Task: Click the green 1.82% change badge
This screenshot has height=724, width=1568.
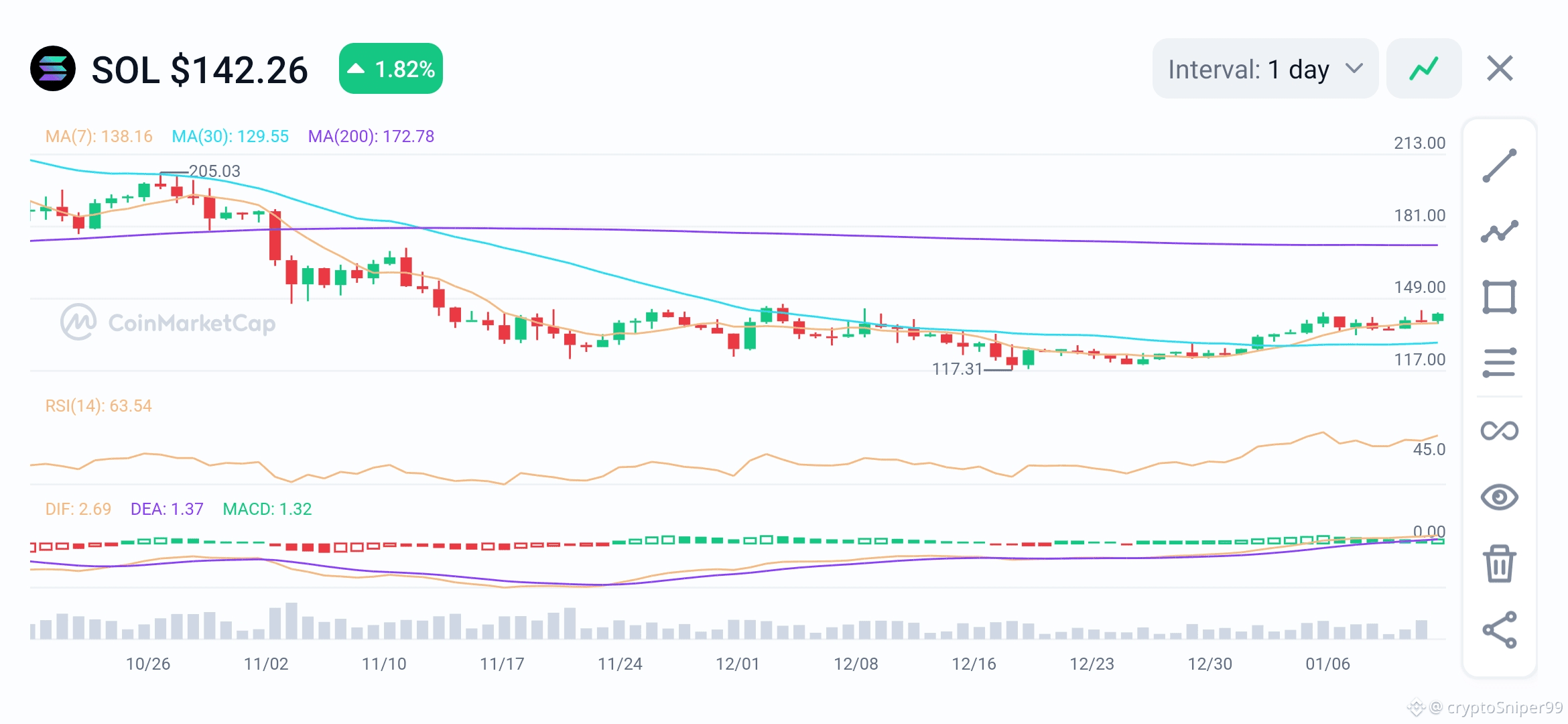Action: tap(391, 68)
